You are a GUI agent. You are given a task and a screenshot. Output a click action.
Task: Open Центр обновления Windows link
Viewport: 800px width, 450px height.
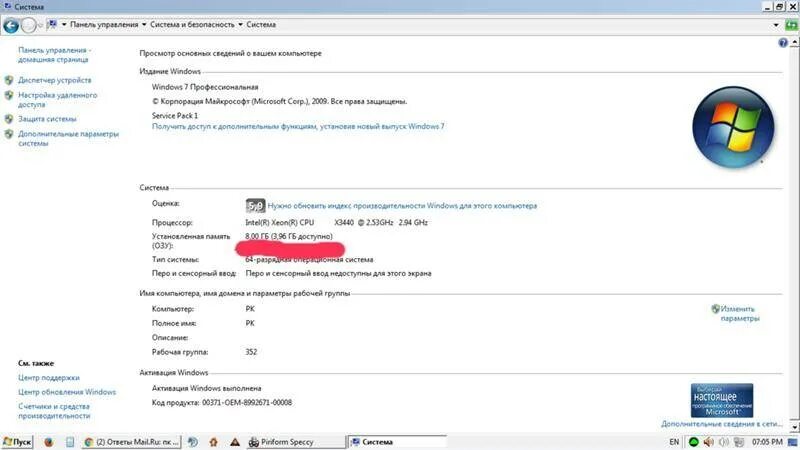[67, 392]
